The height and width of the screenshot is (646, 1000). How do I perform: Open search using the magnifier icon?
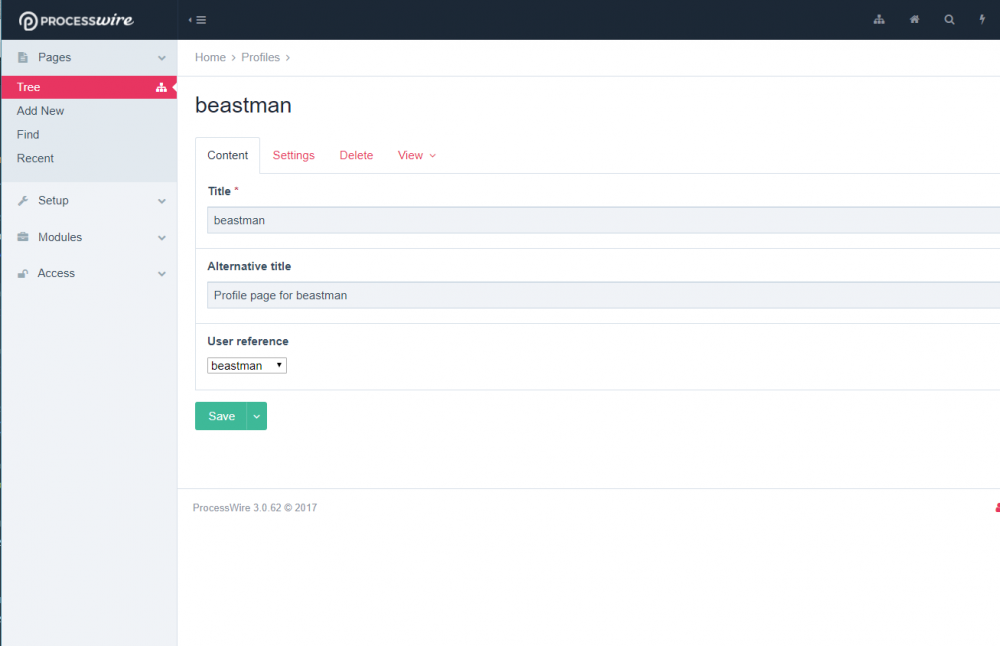tap(949, 20)
